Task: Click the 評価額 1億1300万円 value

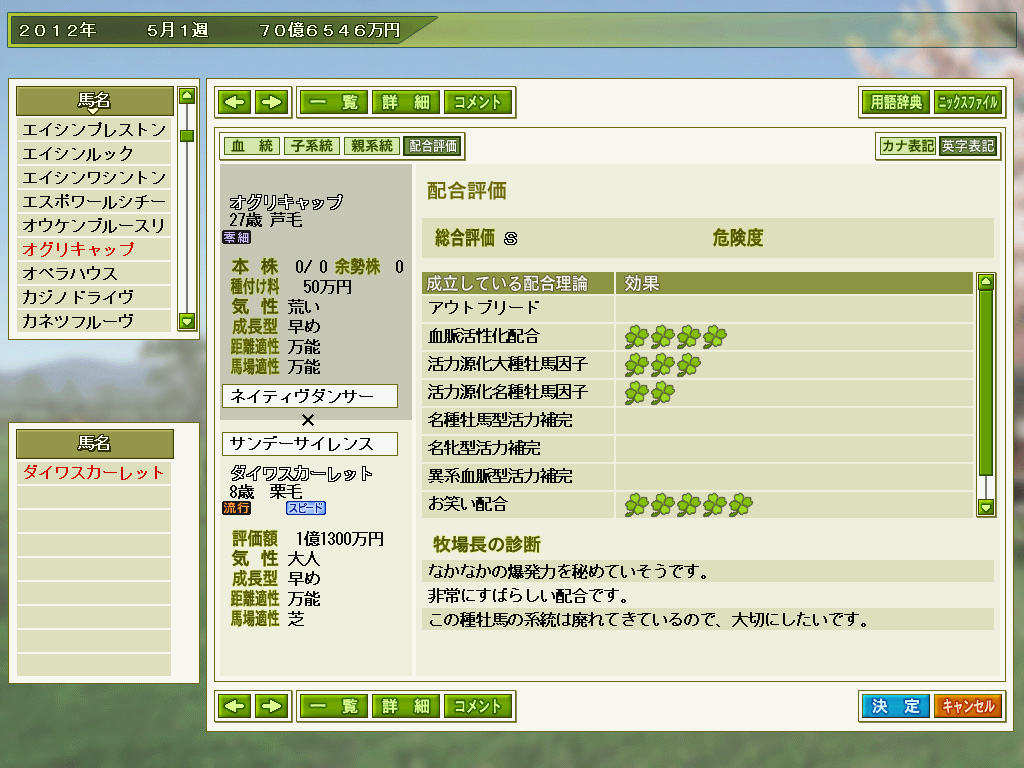Action: coord(340,539)
